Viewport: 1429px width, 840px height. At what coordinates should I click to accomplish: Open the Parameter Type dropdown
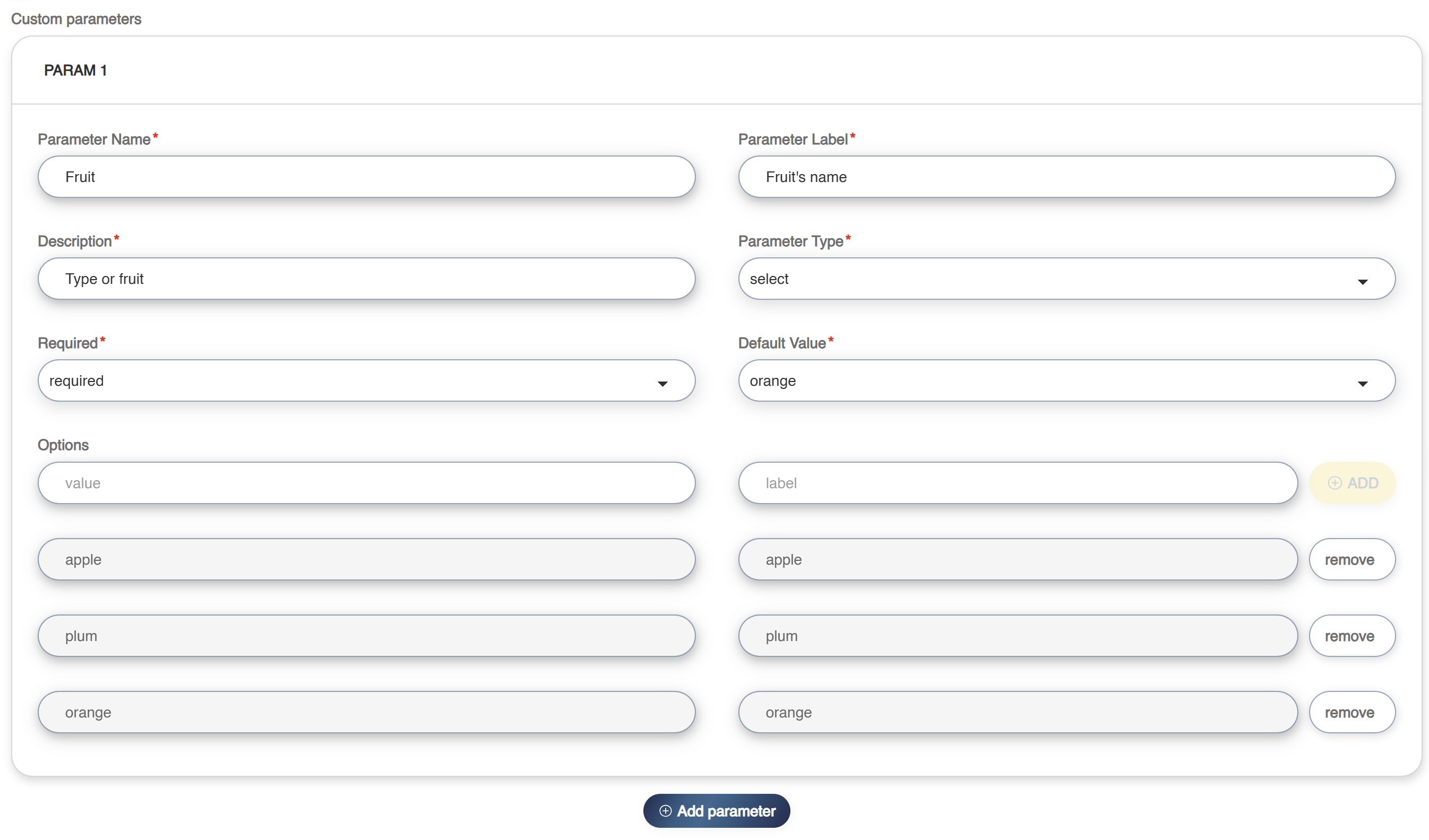point(1066,279)
